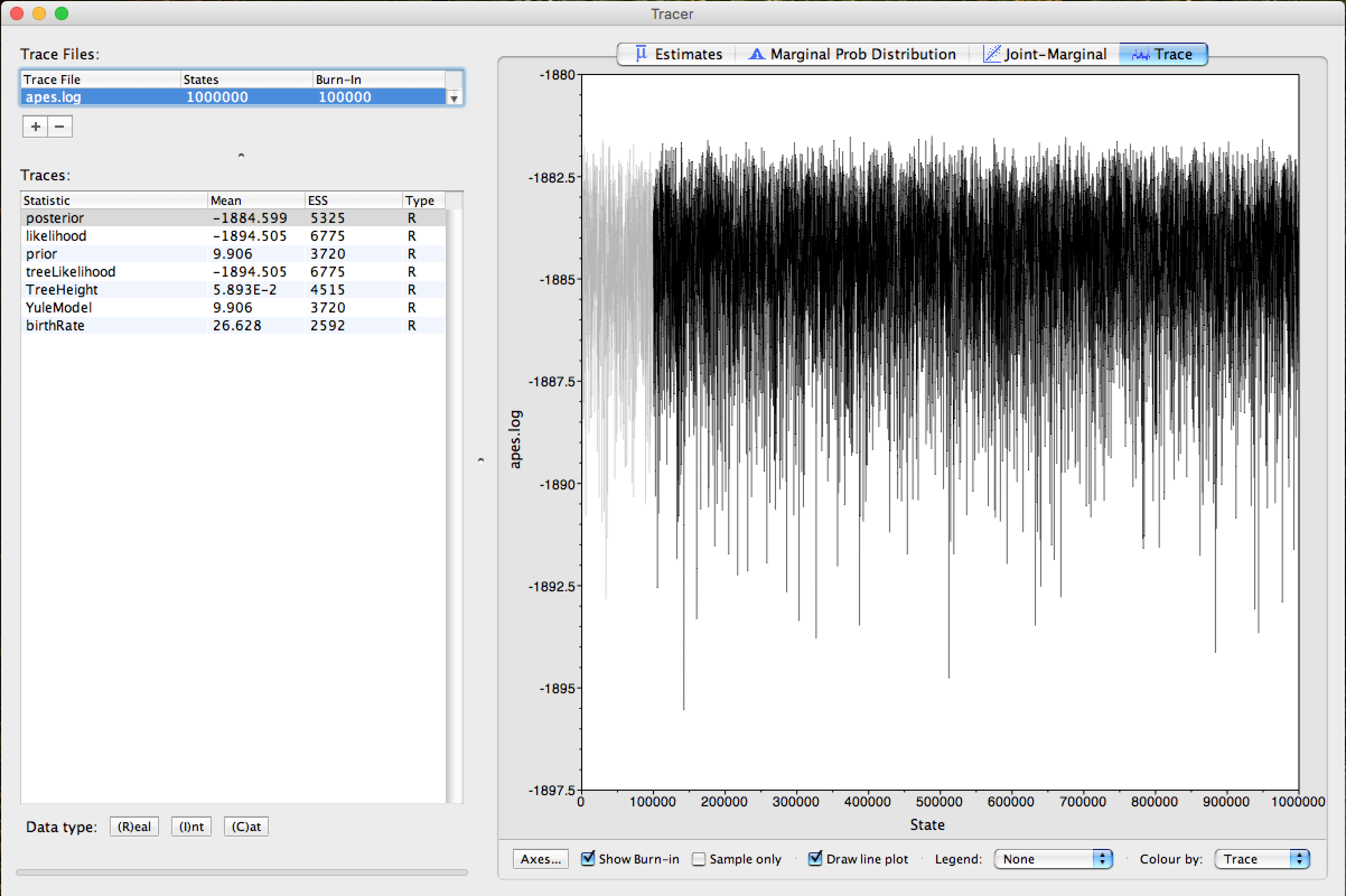Click the Trace tab waveform icon
This screenshot has width=1346, height=896.
coord(1141,54)
